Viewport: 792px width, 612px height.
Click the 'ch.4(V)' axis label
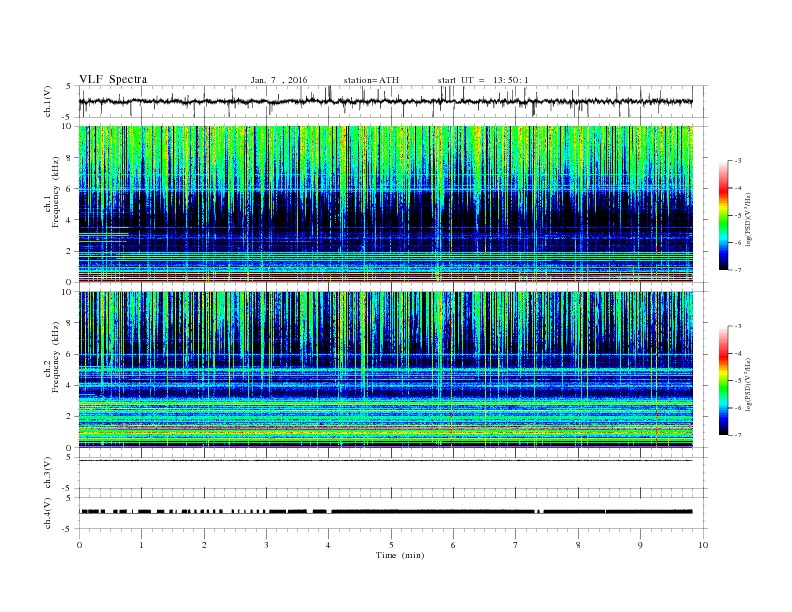(x=48, y=513)
